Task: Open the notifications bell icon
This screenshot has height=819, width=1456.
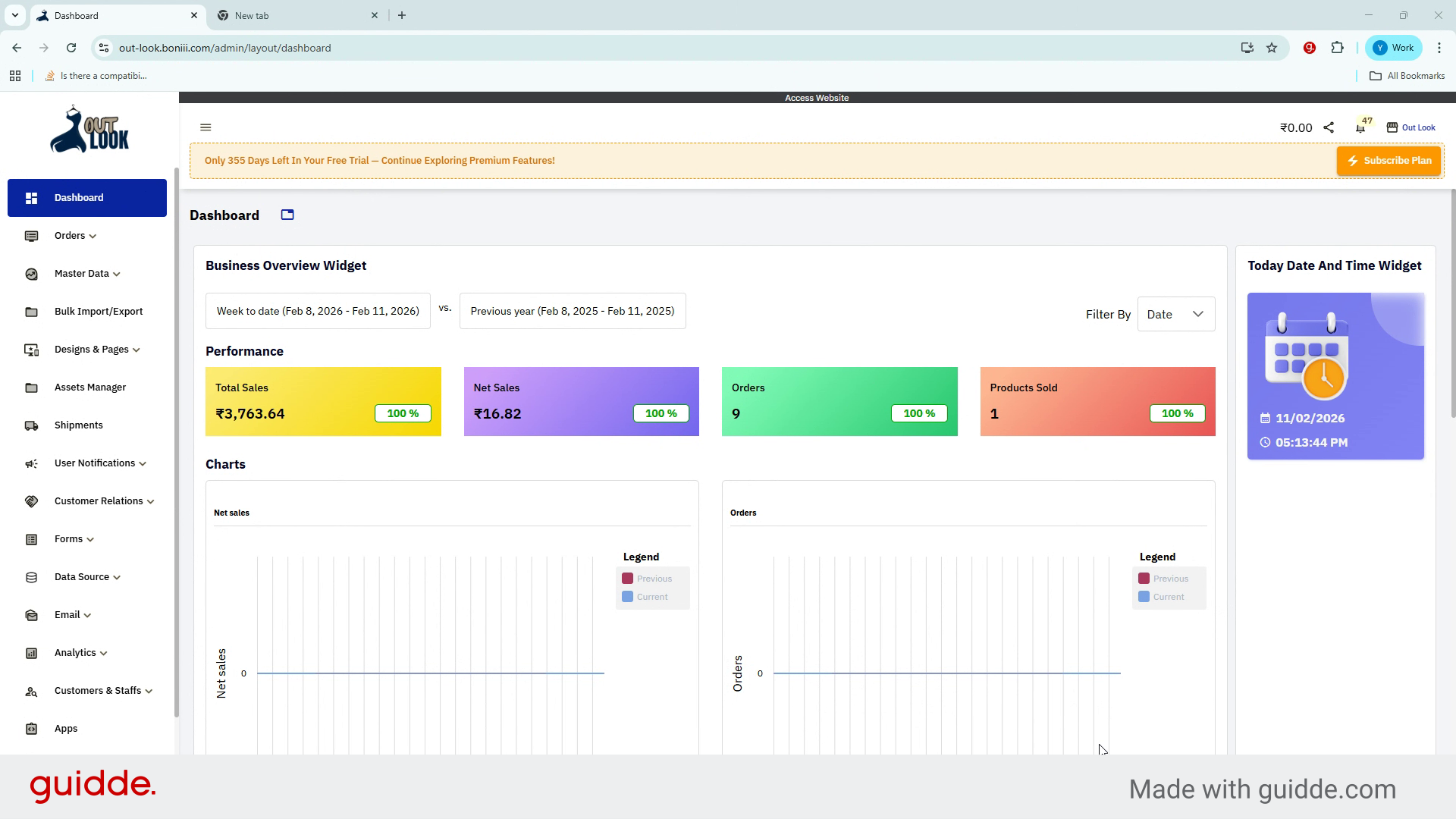Action: pos(1360,127)
